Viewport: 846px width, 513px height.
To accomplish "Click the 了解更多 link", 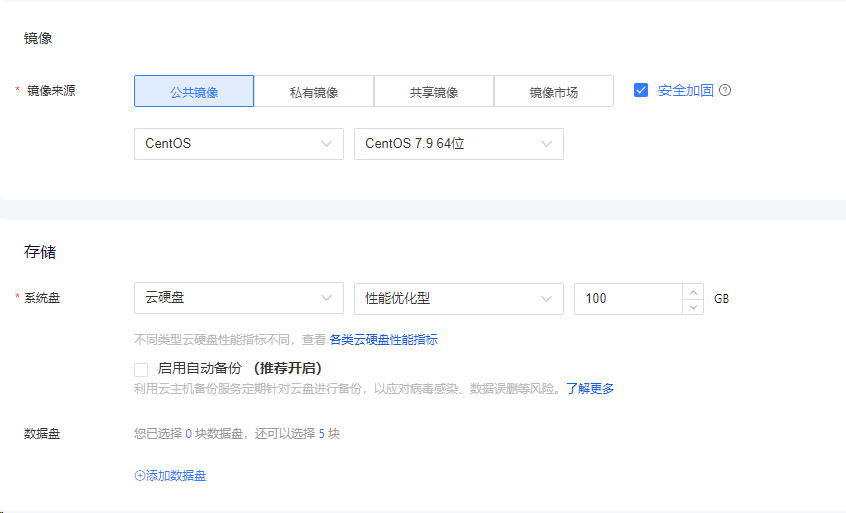I will click(x=590, y=388).
